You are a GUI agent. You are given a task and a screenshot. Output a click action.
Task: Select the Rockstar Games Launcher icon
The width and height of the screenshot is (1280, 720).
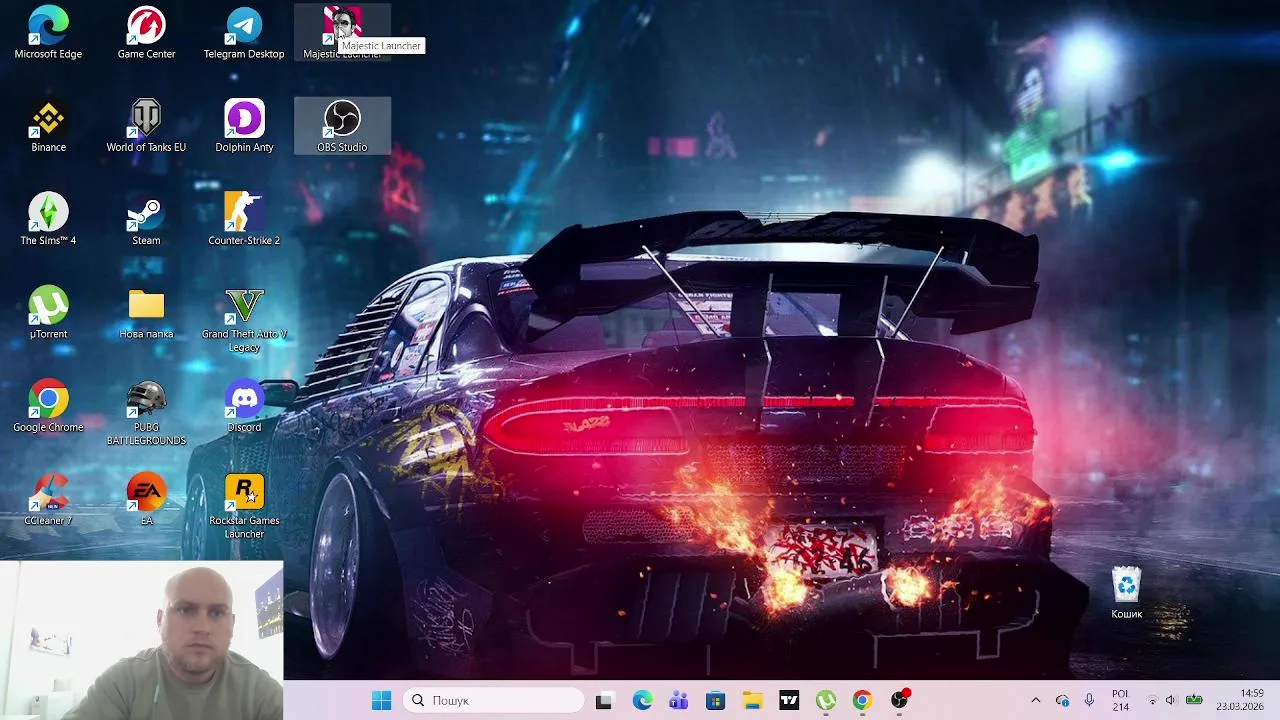(244, 505)
